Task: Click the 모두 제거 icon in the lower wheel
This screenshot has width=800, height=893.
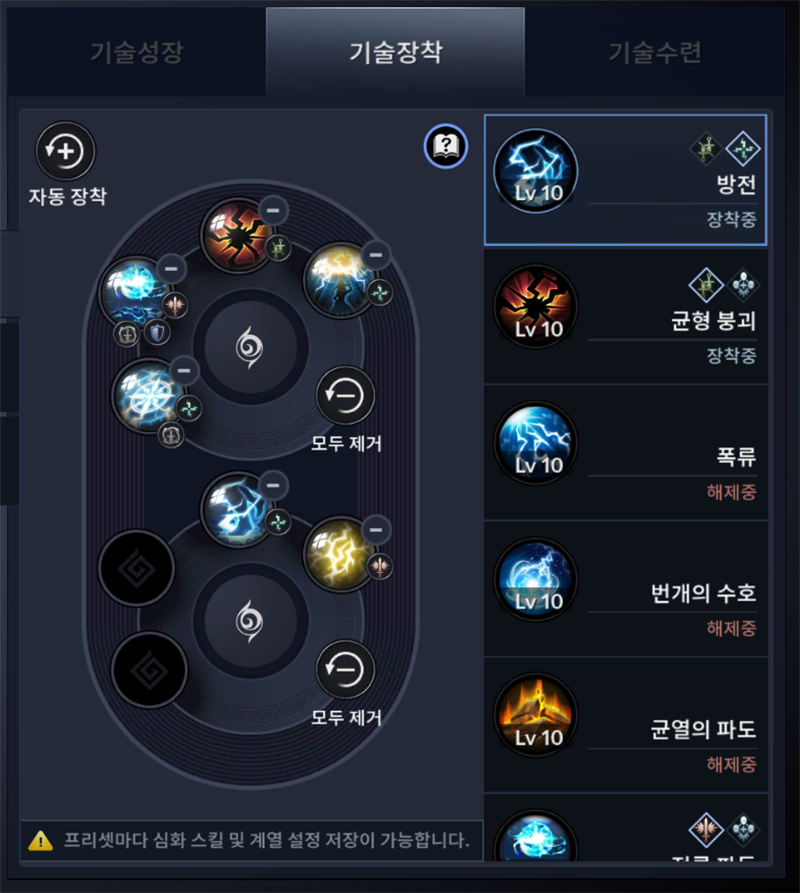Action: 345,669
